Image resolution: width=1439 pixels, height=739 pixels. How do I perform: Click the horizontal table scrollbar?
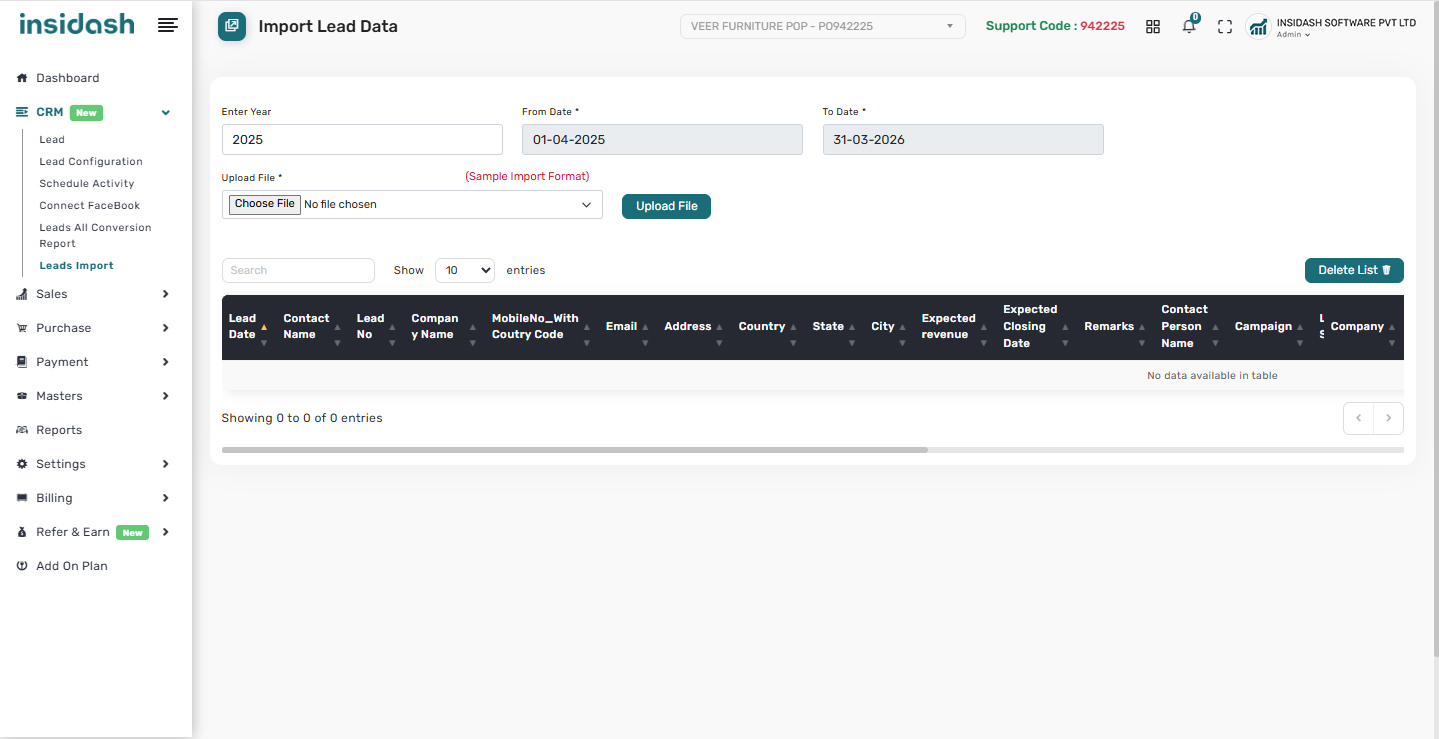pos(575,450)
